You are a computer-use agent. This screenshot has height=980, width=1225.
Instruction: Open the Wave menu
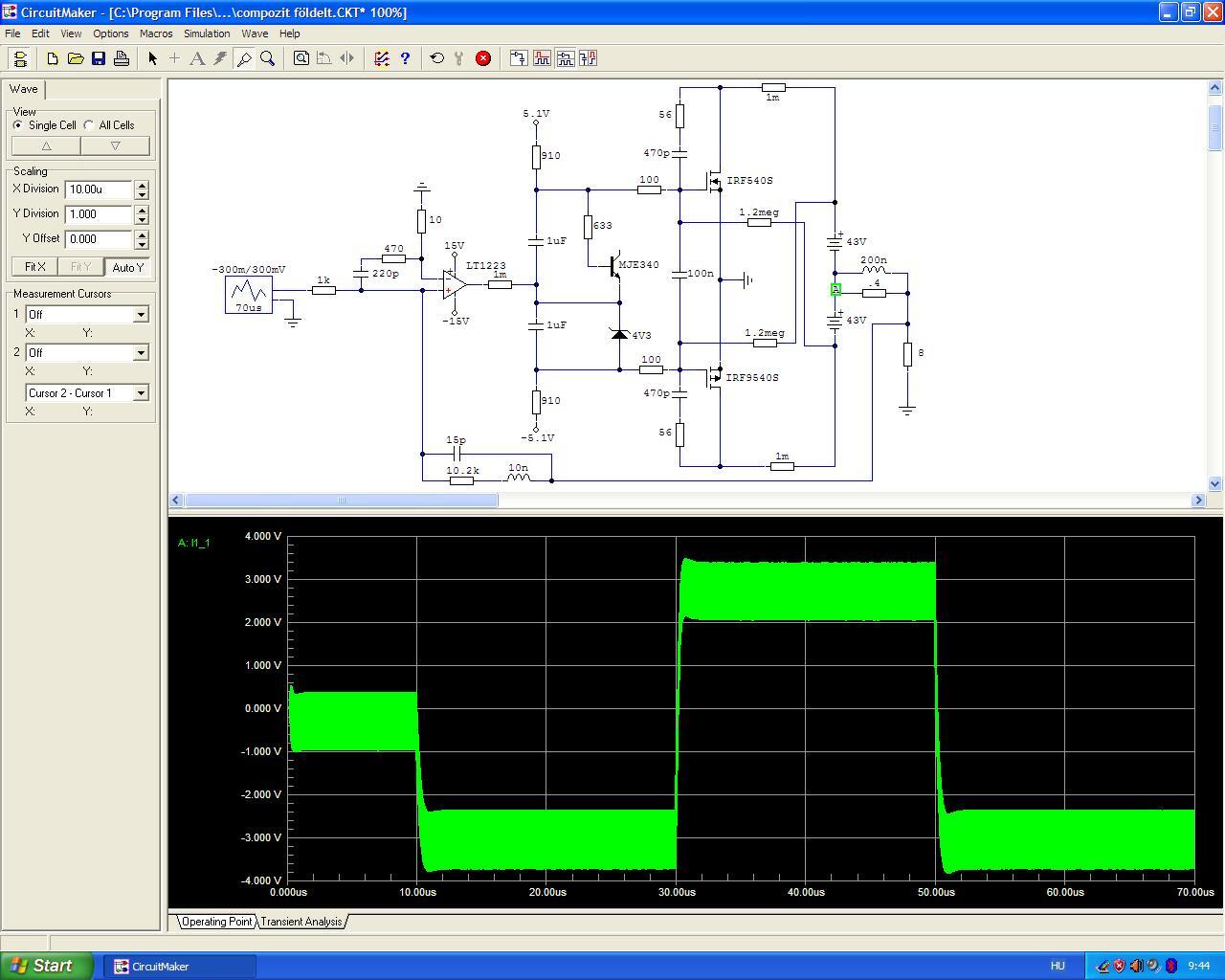255,33
